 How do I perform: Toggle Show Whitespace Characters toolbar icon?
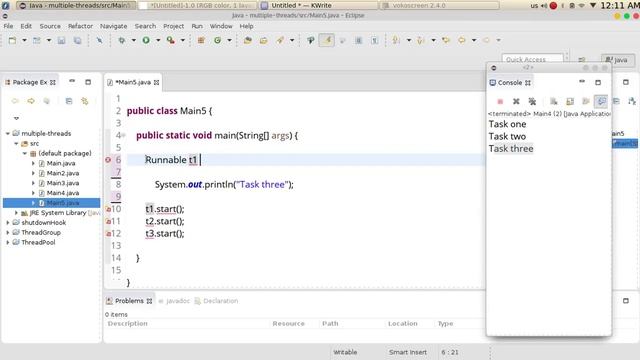(x=374, y=40)
